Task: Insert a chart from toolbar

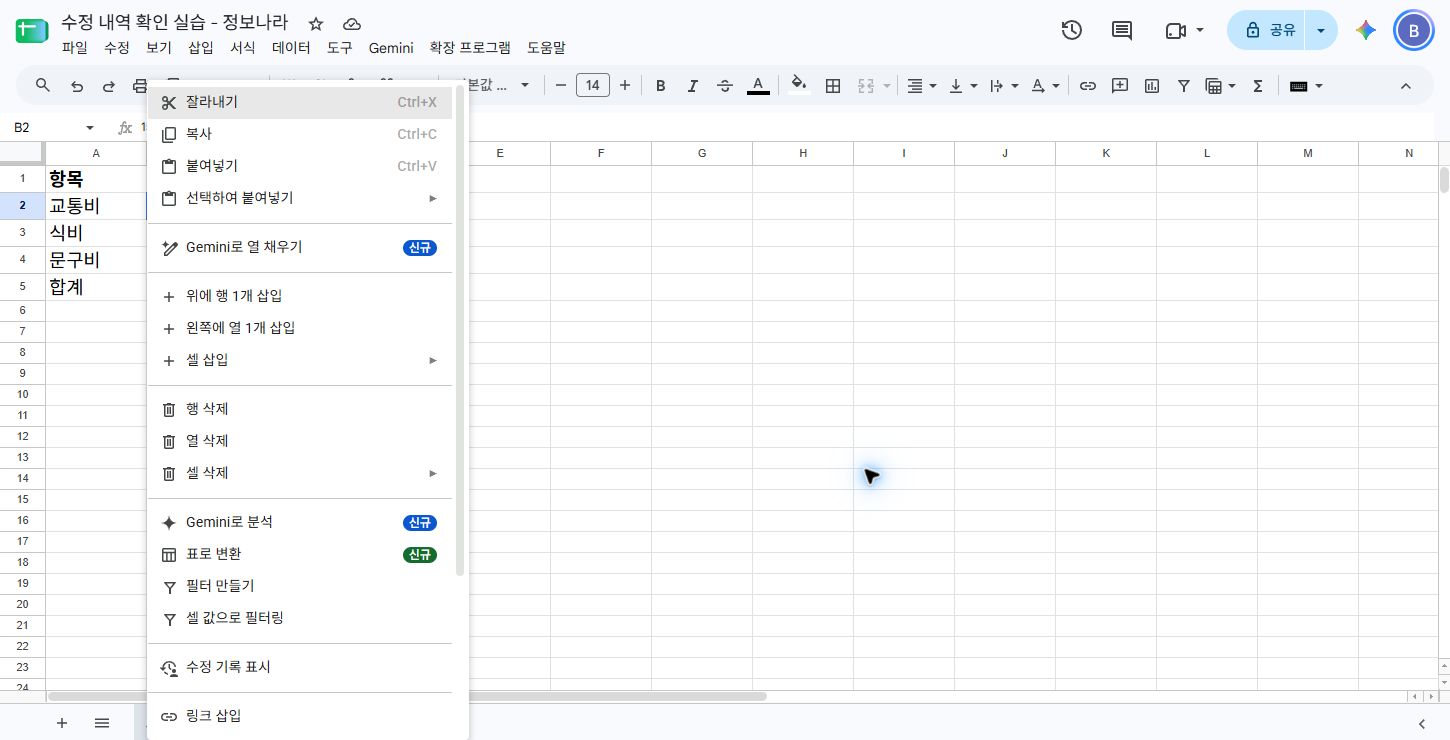Action: click(1152, 86)
